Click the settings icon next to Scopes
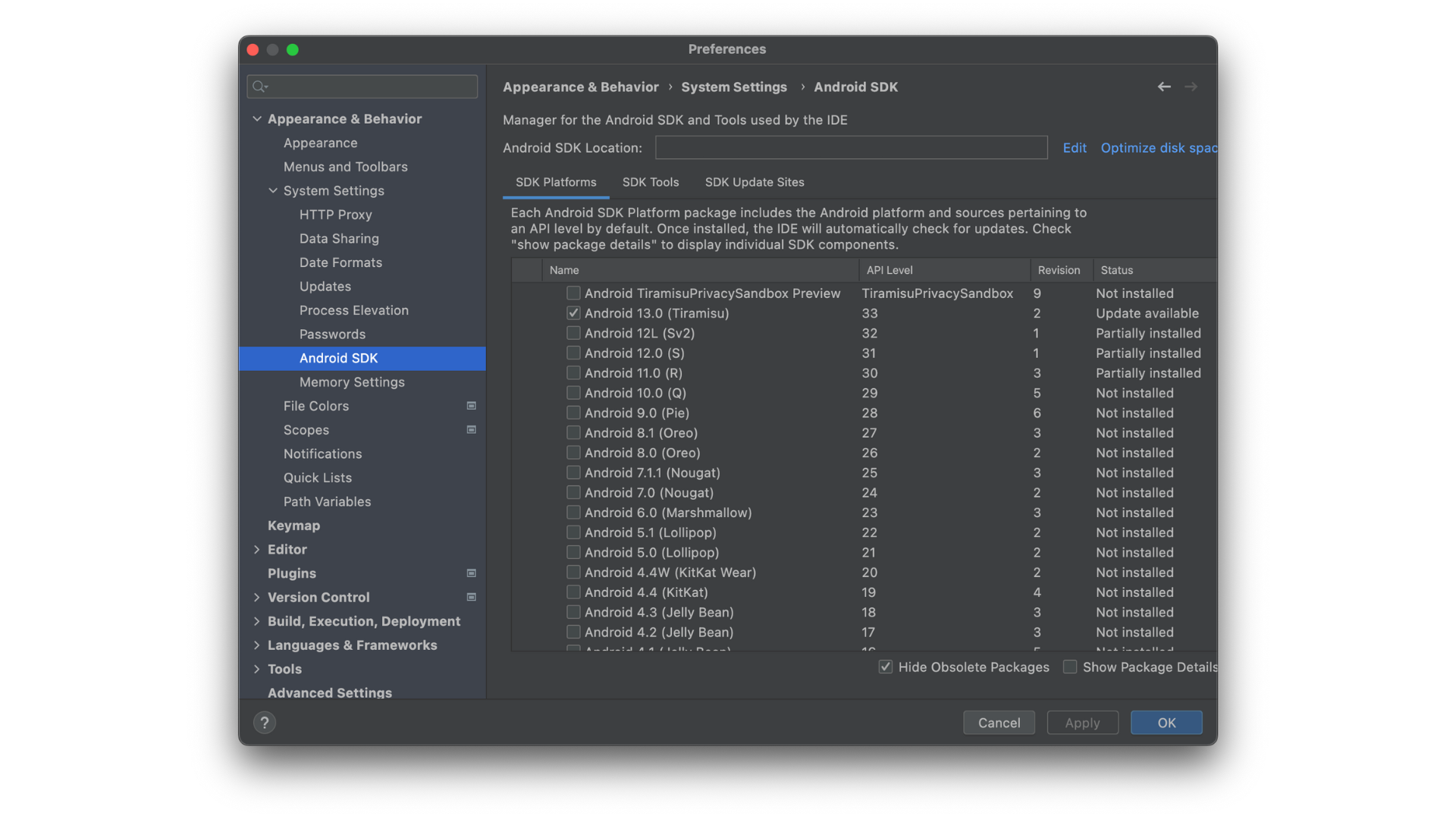The width and height of the screenshot is (1456, 819). tap(471, 429)
